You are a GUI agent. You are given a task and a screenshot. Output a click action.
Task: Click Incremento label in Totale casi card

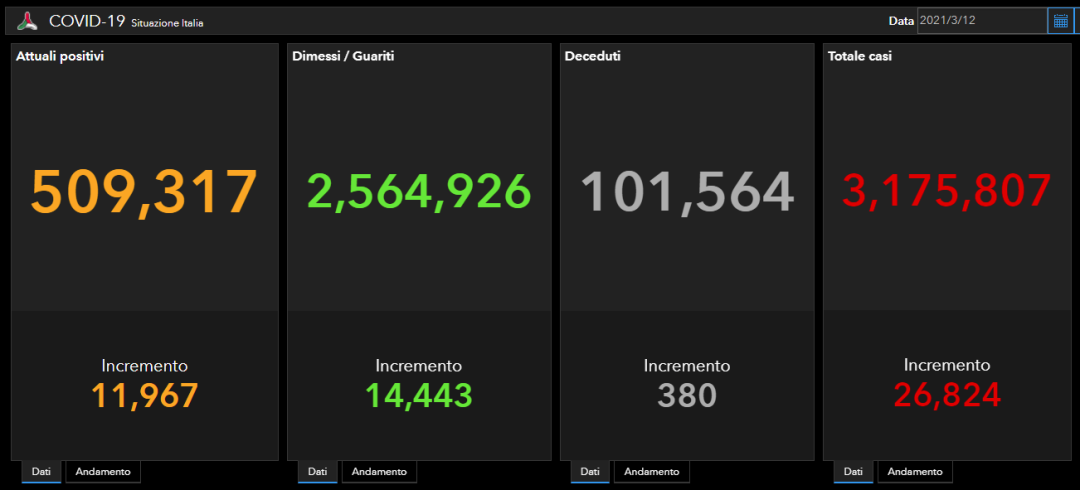tap(947, 365)
